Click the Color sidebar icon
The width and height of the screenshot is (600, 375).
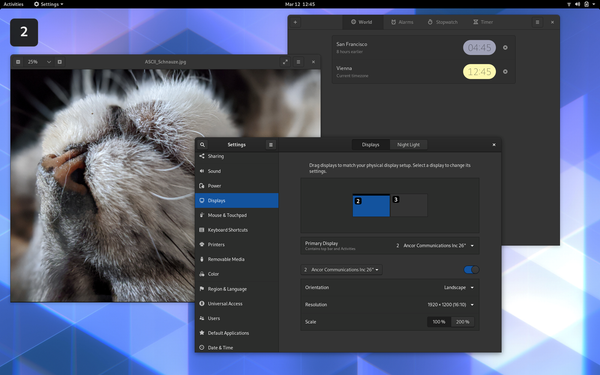pyautogui.click(x=202, y=274)
